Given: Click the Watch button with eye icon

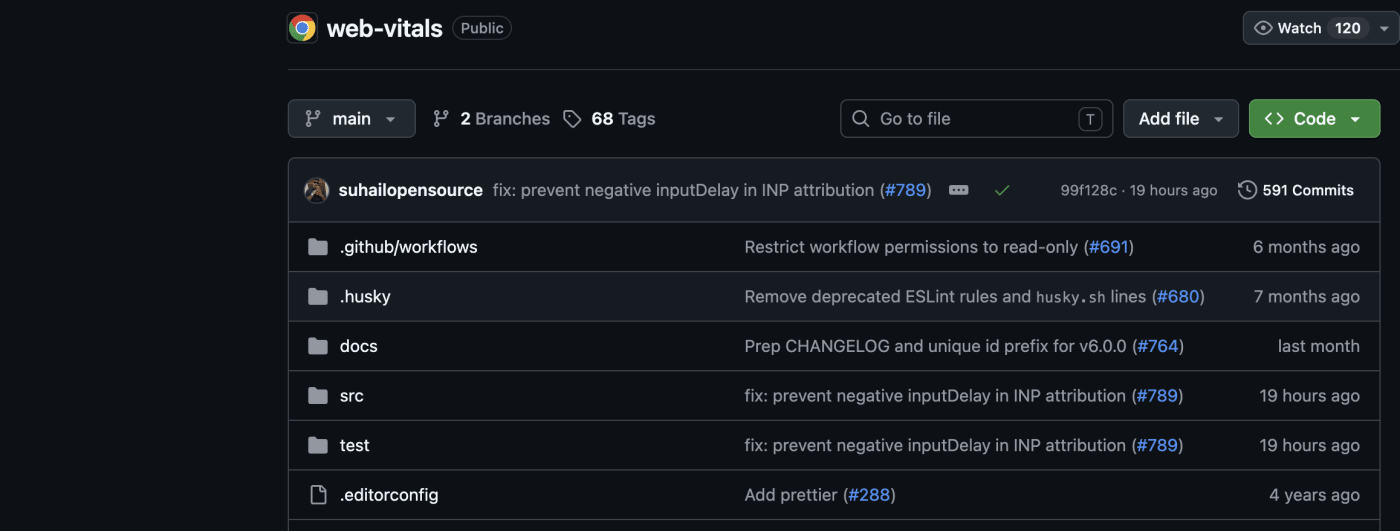Looking at the screenshot, I should pos(1308,28).
